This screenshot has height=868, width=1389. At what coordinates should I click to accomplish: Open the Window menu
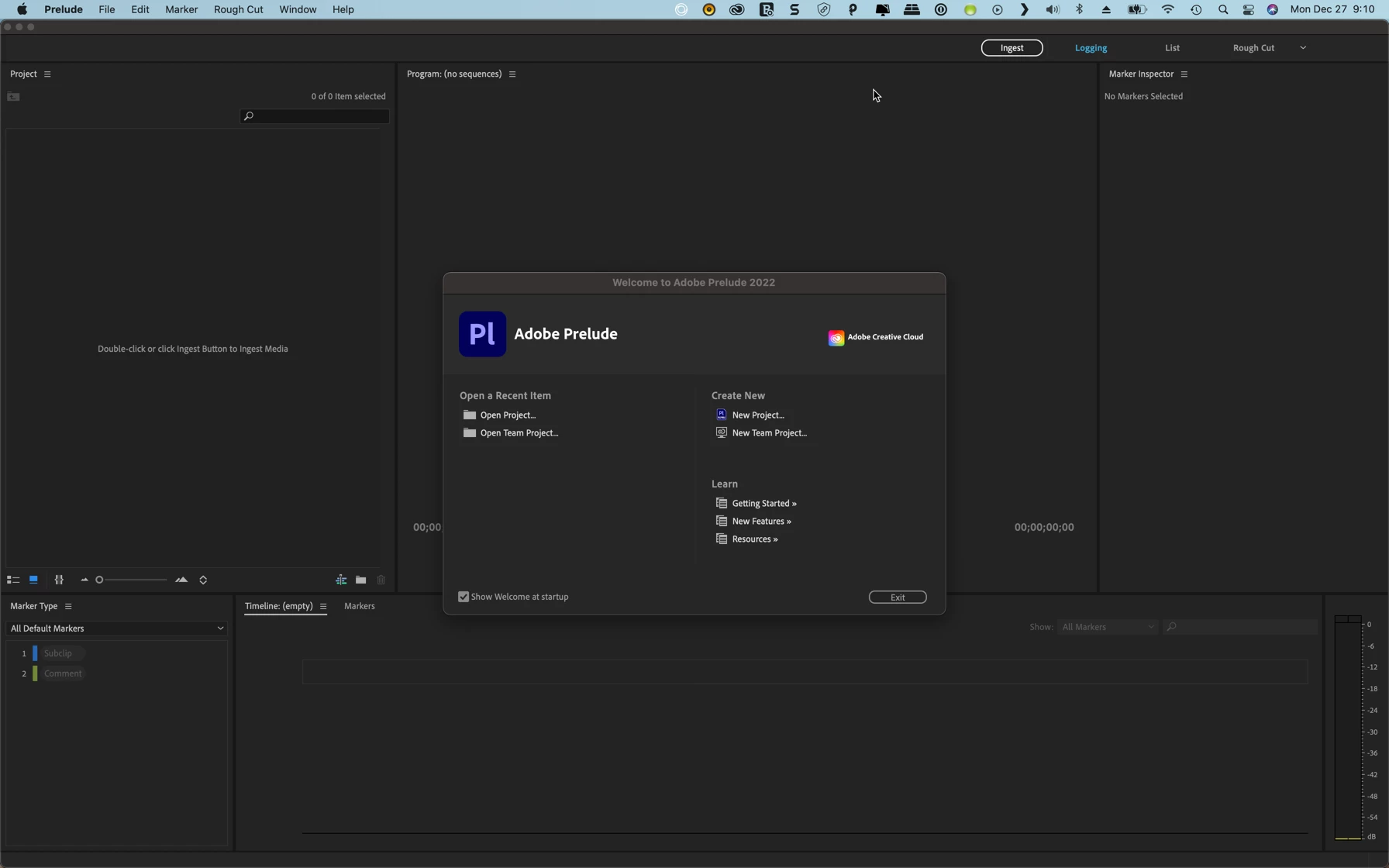click(298, 9)
